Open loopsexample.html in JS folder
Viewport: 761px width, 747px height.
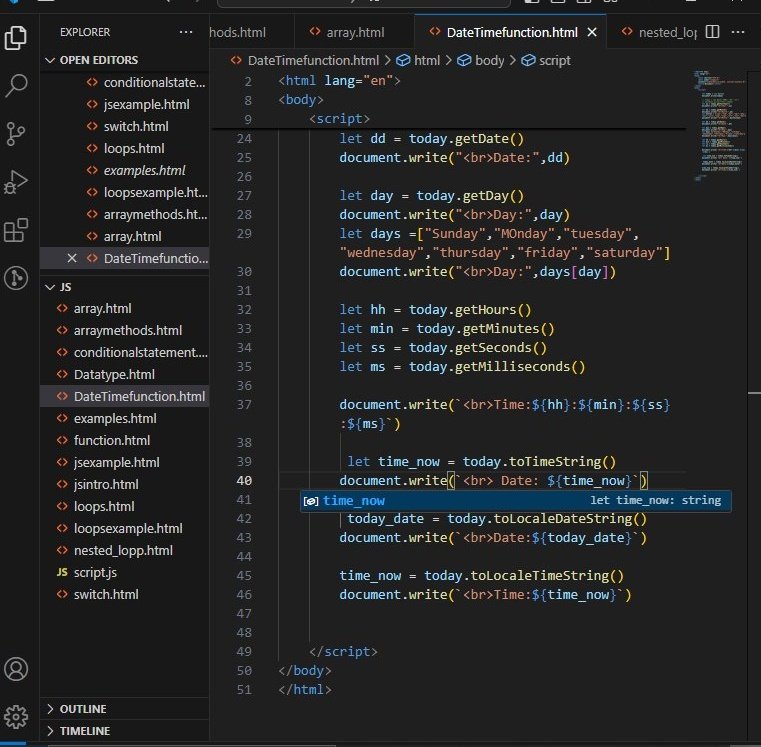pos(124,528)
